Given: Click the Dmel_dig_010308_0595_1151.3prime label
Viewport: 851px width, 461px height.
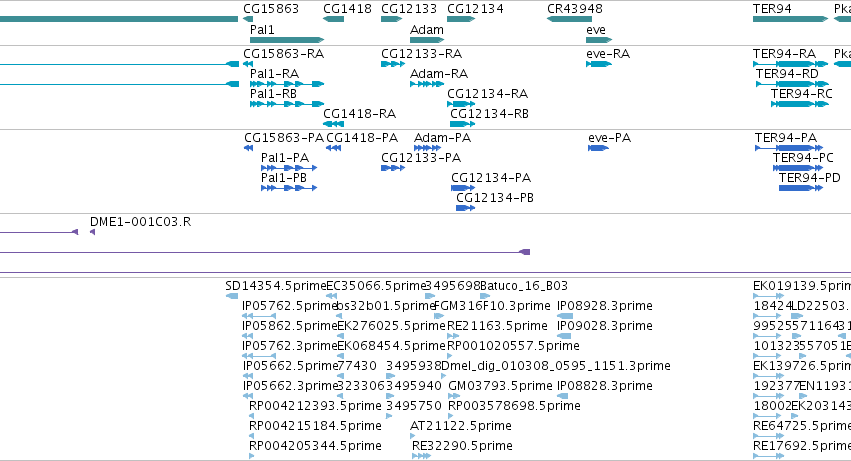Looking at the screenshot, I should tap(556, 367).
